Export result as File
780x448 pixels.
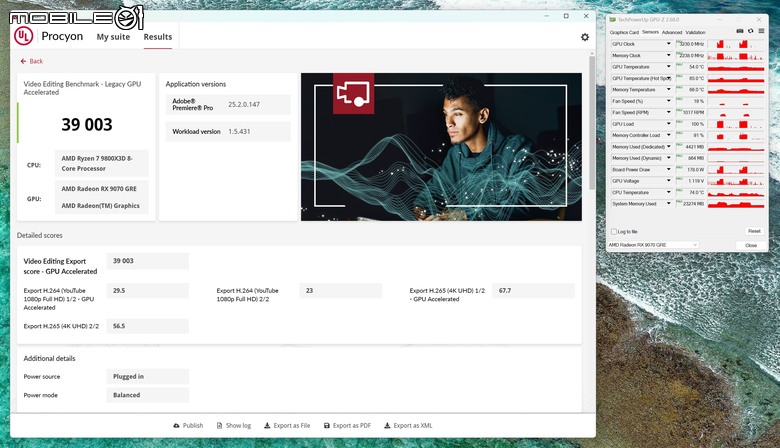click(x=287, y=426)
